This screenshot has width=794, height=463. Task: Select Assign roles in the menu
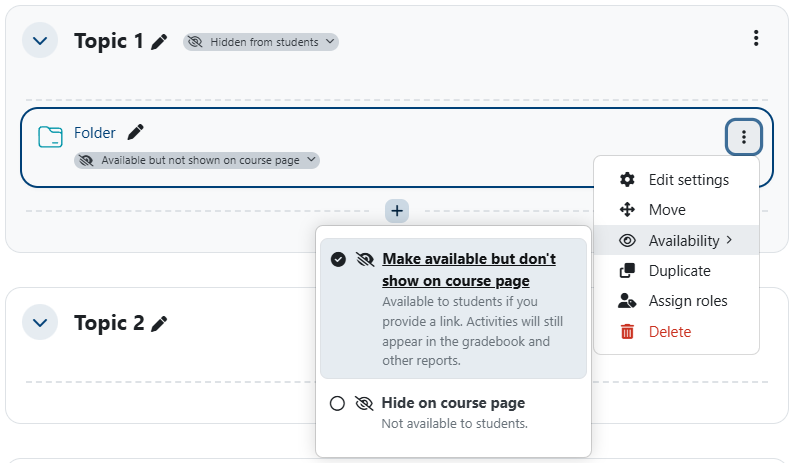point(677,301)
